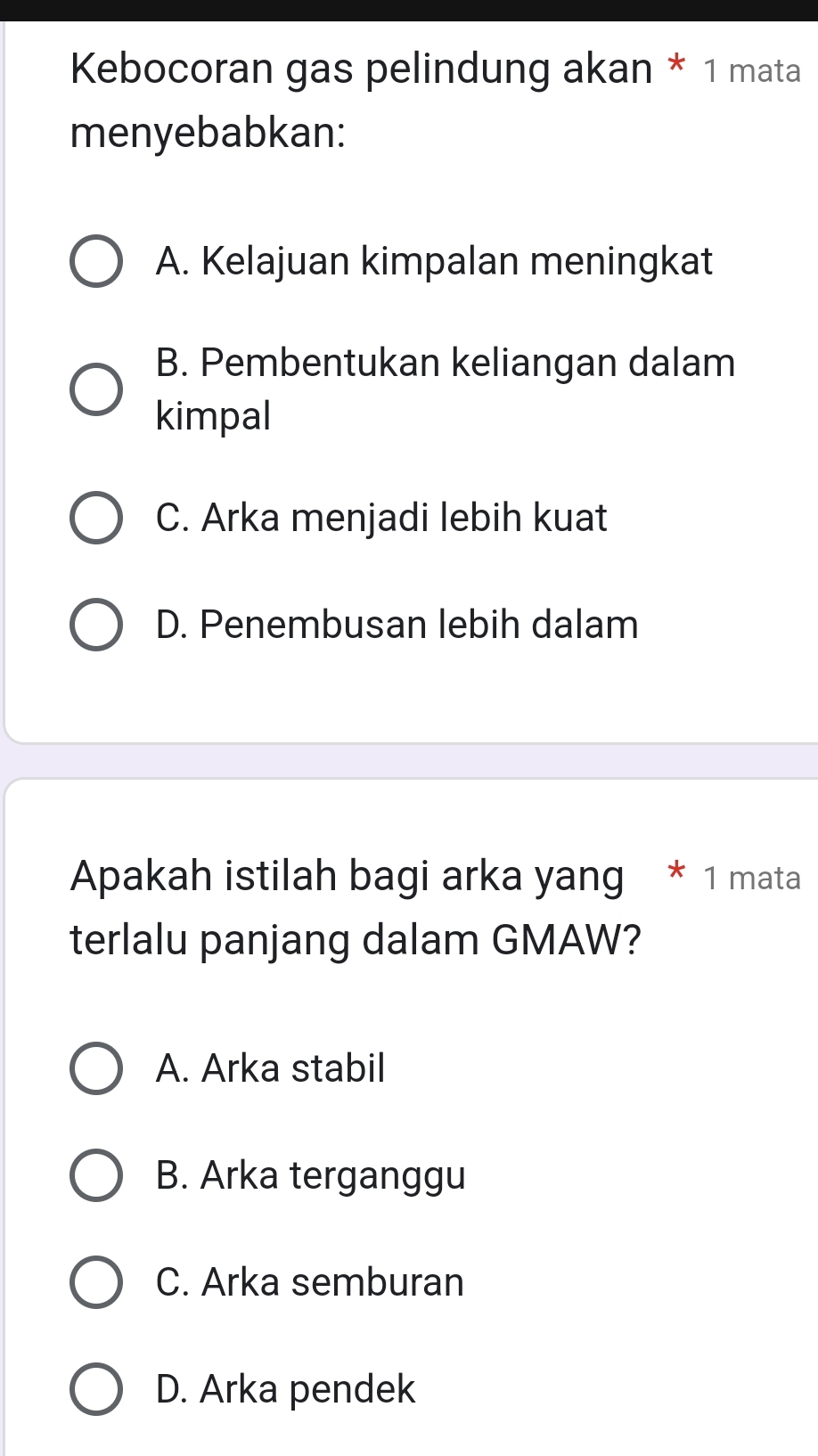
Task: Click the answer text 'C. Arka menjadi lebih kuat'
Action: coord(381,518)
